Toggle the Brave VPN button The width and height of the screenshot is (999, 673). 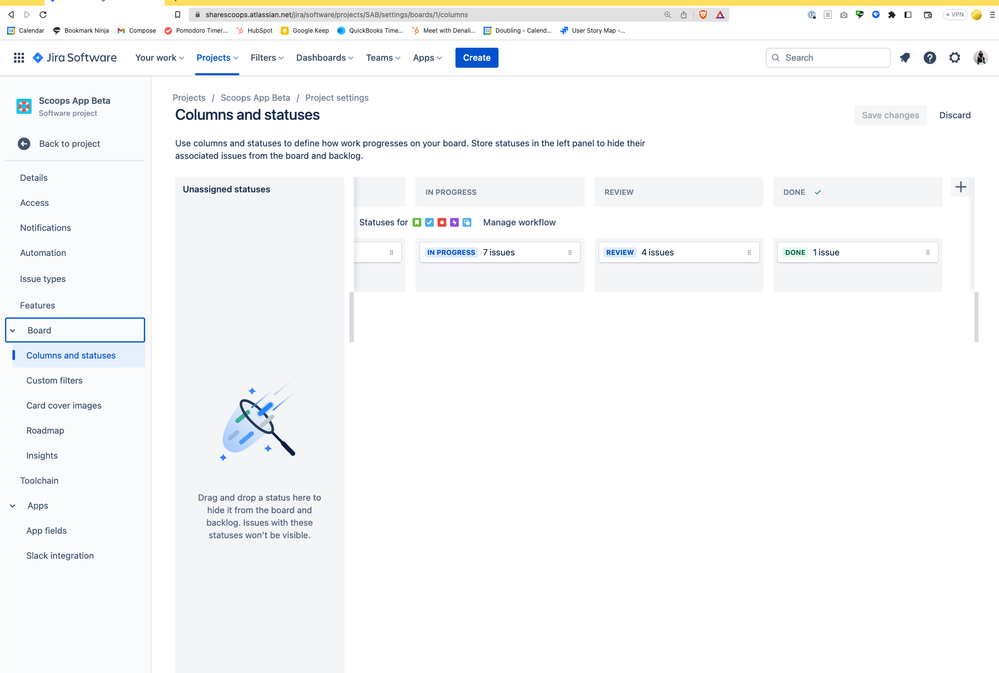(x=954, y=15)
